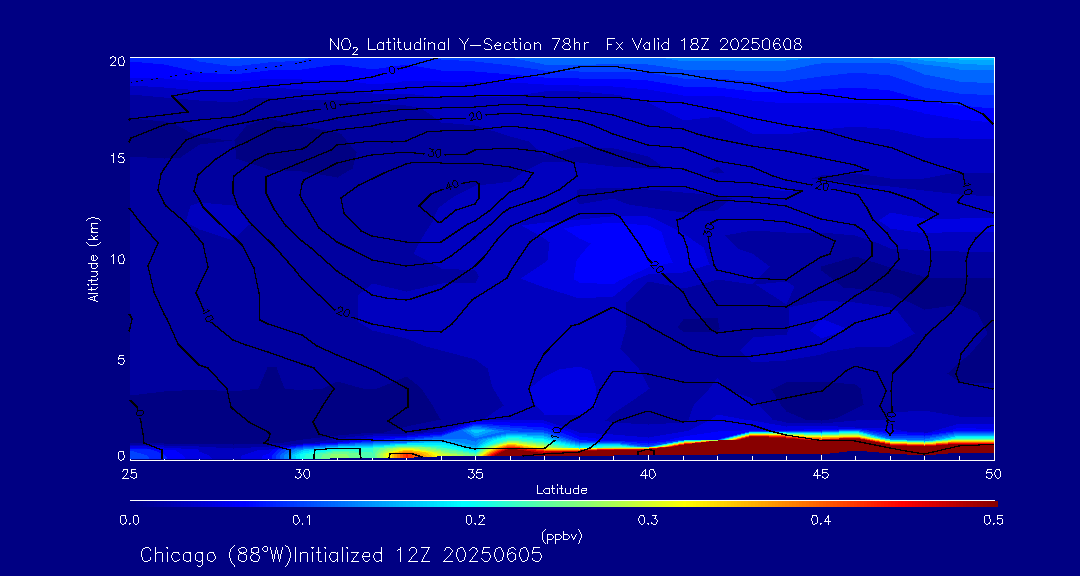Screen dimensions: 1080x576
Task: Click the plot title 'NO2 Latitudinal Y-Section 78hr'
Action: coord(460,45)
